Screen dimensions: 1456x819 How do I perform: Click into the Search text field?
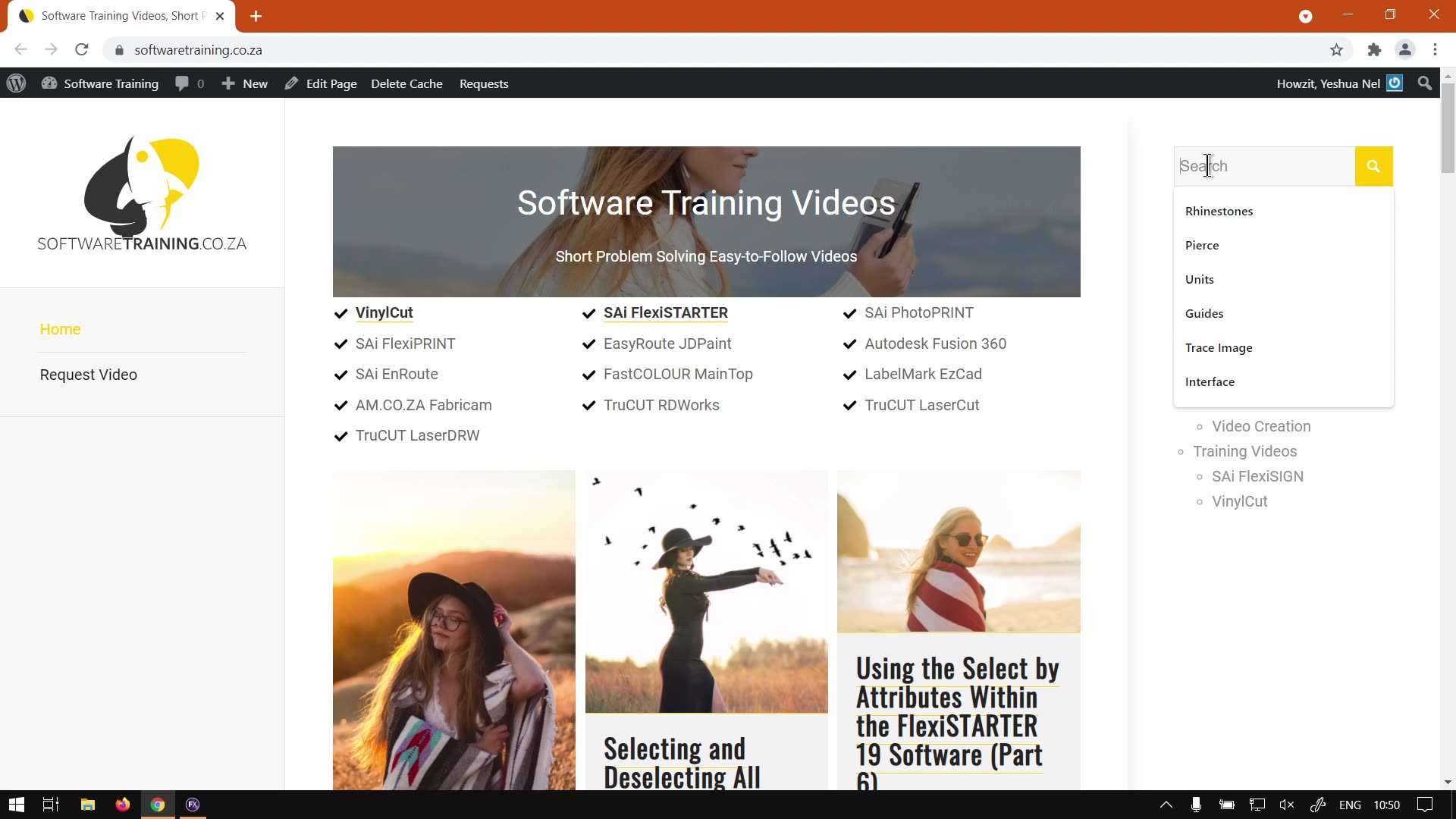(x=1264, y=166)
